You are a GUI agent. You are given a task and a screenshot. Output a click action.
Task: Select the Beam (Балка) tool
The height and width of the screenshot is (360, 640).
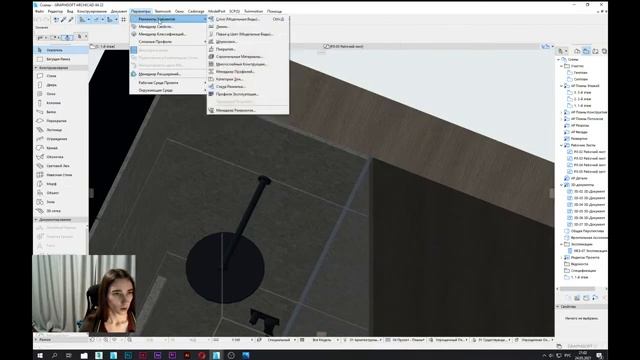pos(60,112)
